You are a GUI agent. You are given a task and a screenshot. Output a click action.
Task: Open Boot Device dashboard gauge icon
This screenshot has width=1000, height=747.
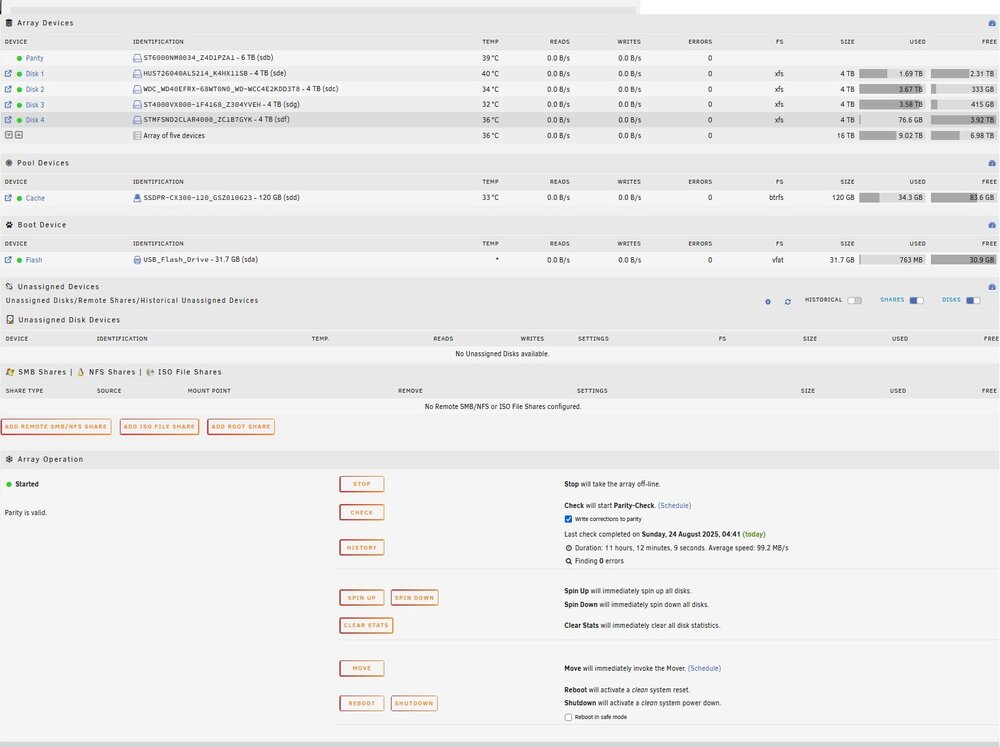point(992,225)
